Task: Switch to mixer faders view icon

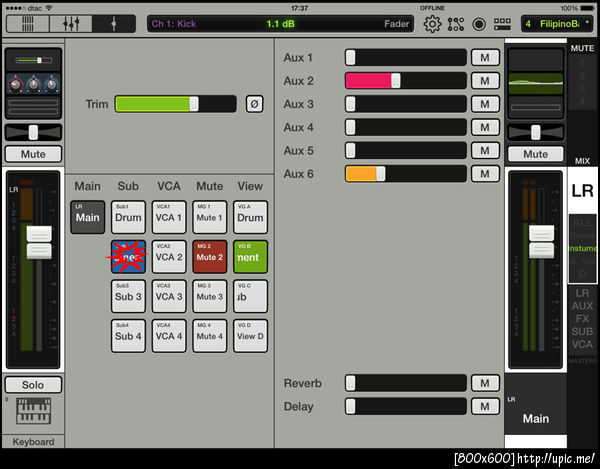Action: click(x=71, y=24)
